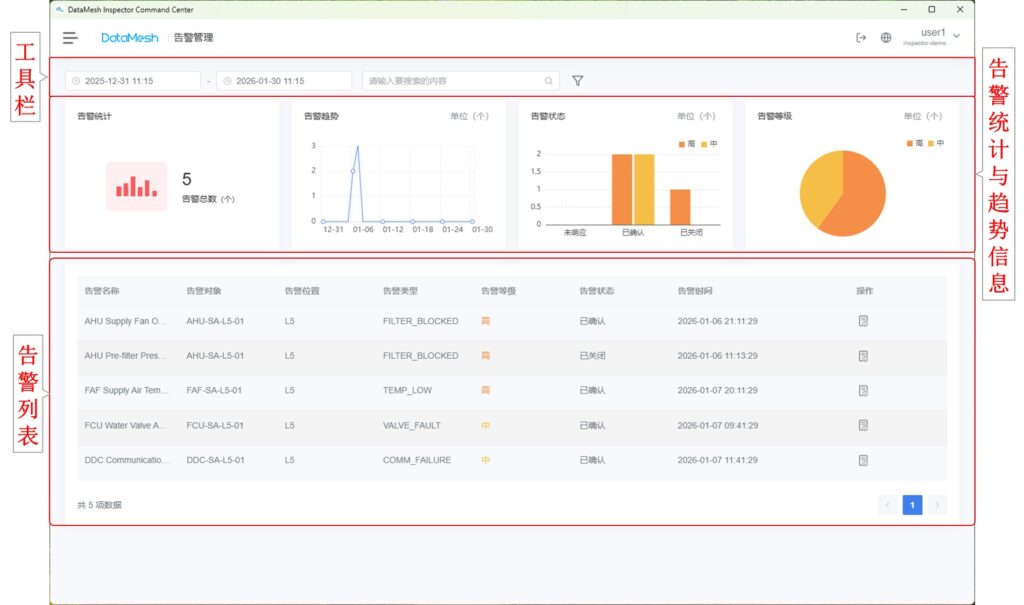1024x605 pixels.
Task: Toggle the 高 legend in 告警等级 chart
Action: click(913, 144)
